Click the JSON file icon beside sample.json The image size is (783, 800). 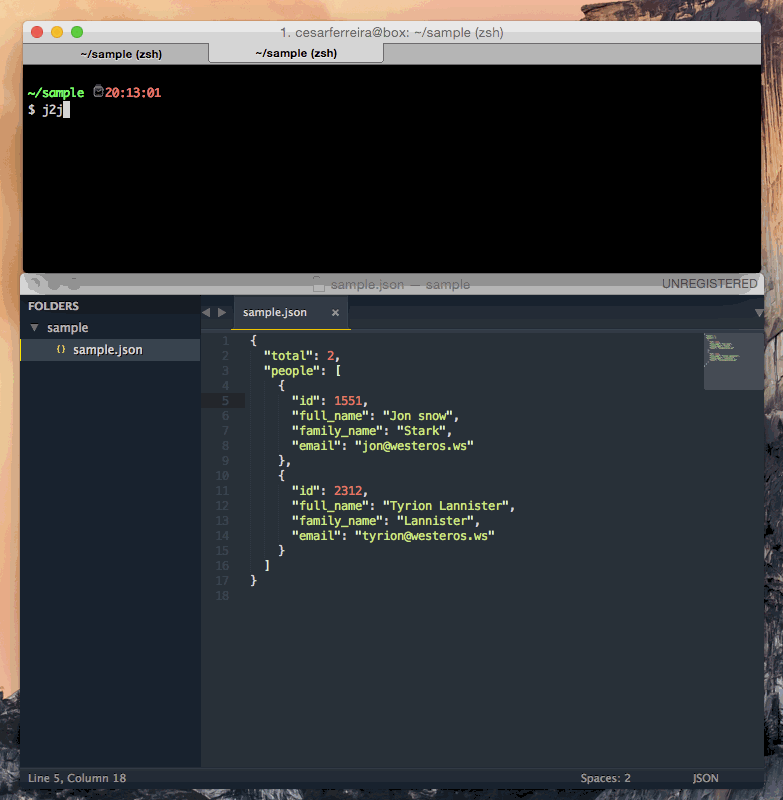(61, 350)
